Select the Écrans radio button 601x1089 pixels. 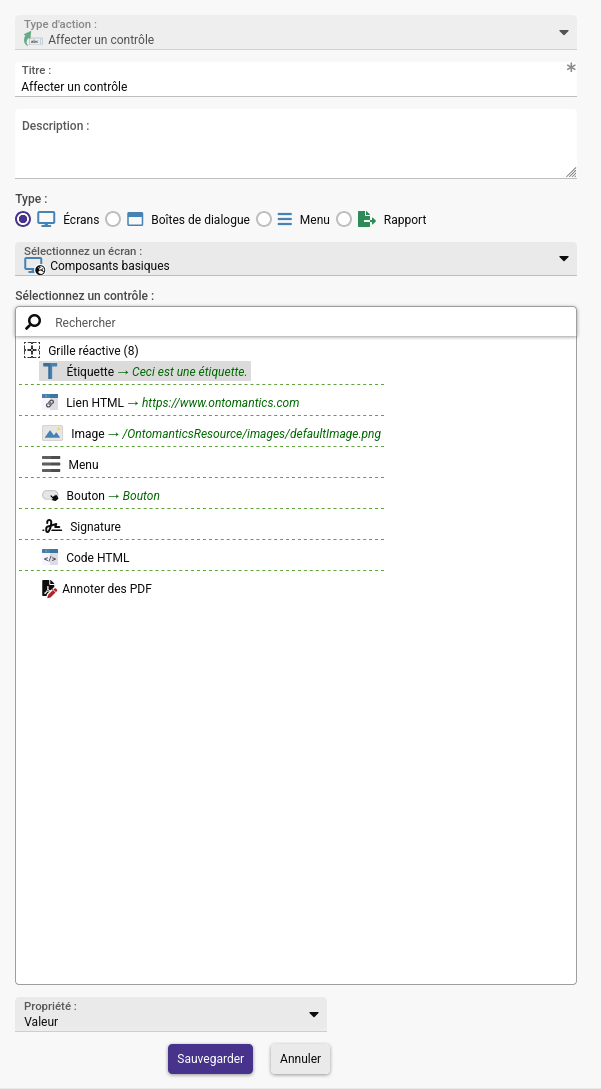point(23,219)
